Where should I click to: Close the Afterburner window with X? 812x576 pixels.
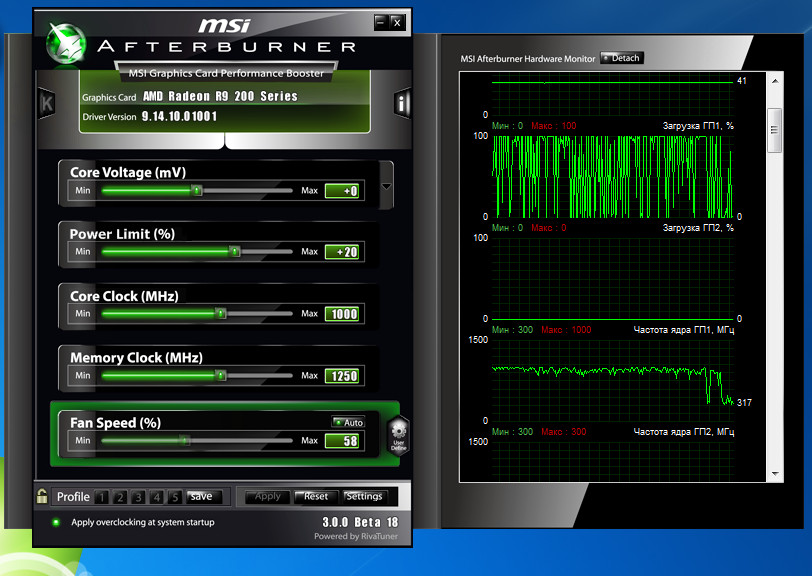pos(397,22)
